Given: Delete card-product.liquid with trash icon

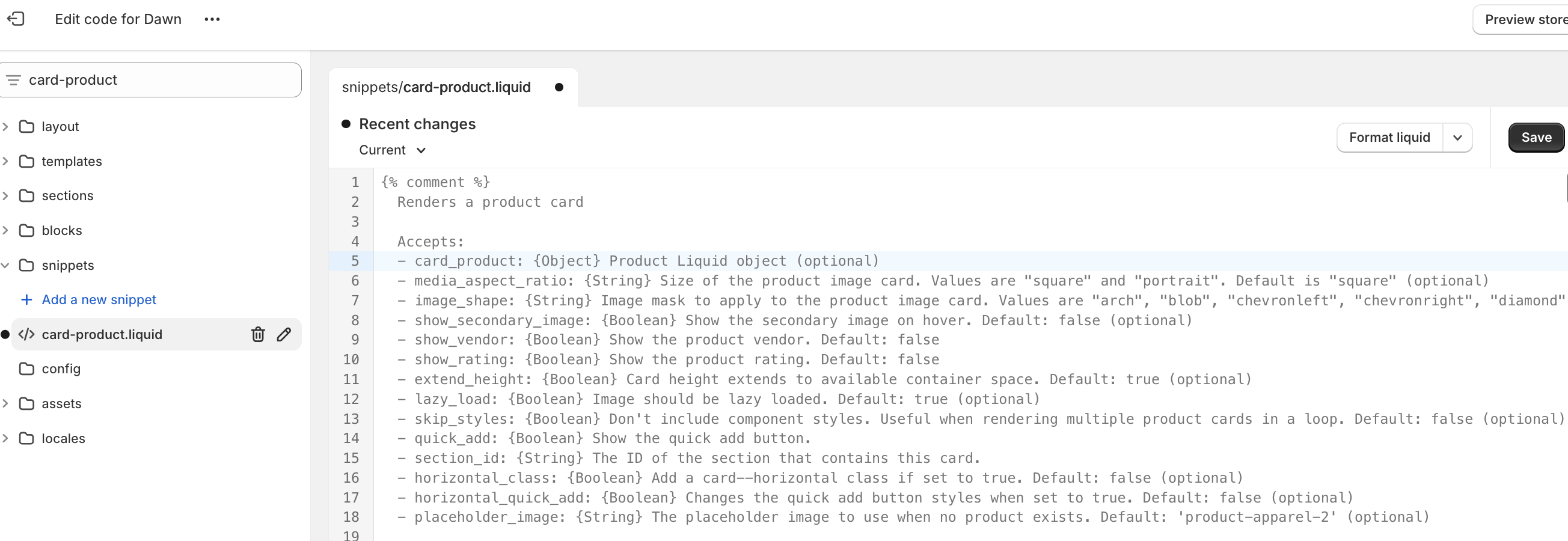Looking at the screenshot, I should pos(258,334).
